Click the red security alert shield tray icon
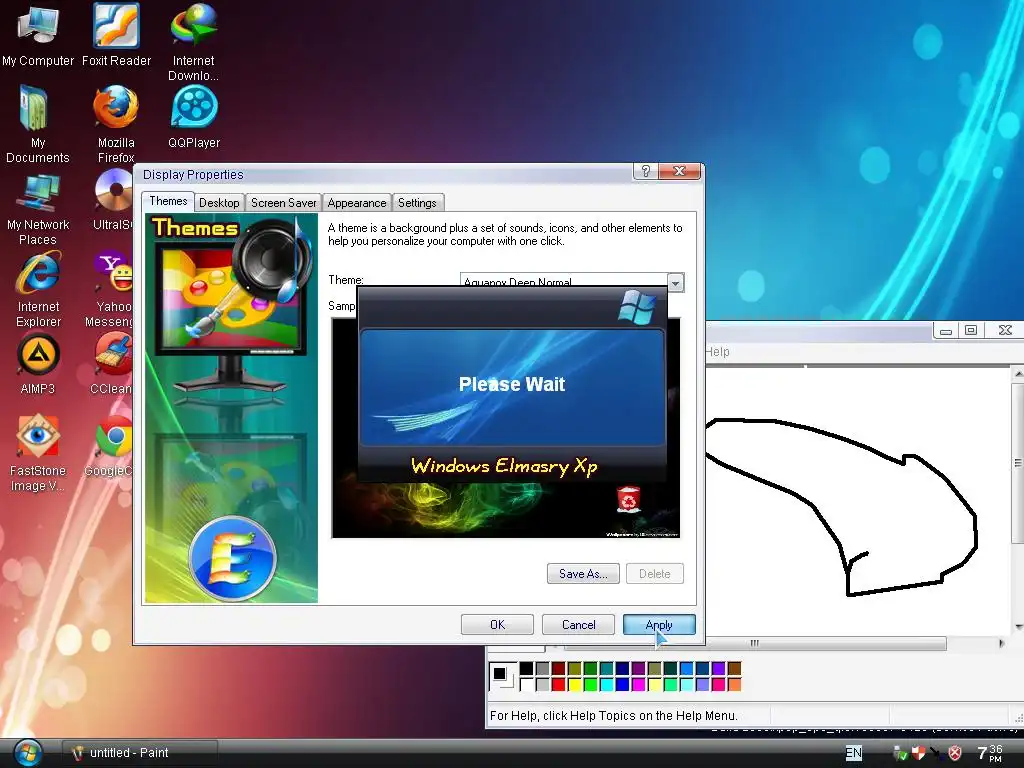The height and width of the screenshot is (768, 1024). click(955, 754)
